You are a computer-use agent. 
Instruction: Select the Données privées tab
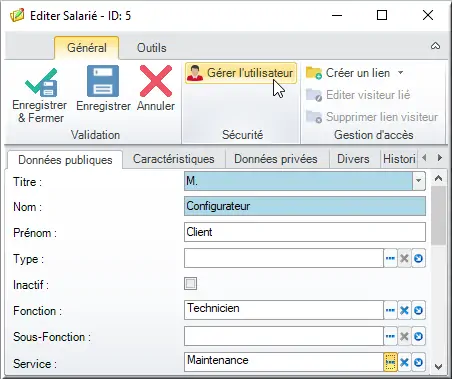coord(276,159)
